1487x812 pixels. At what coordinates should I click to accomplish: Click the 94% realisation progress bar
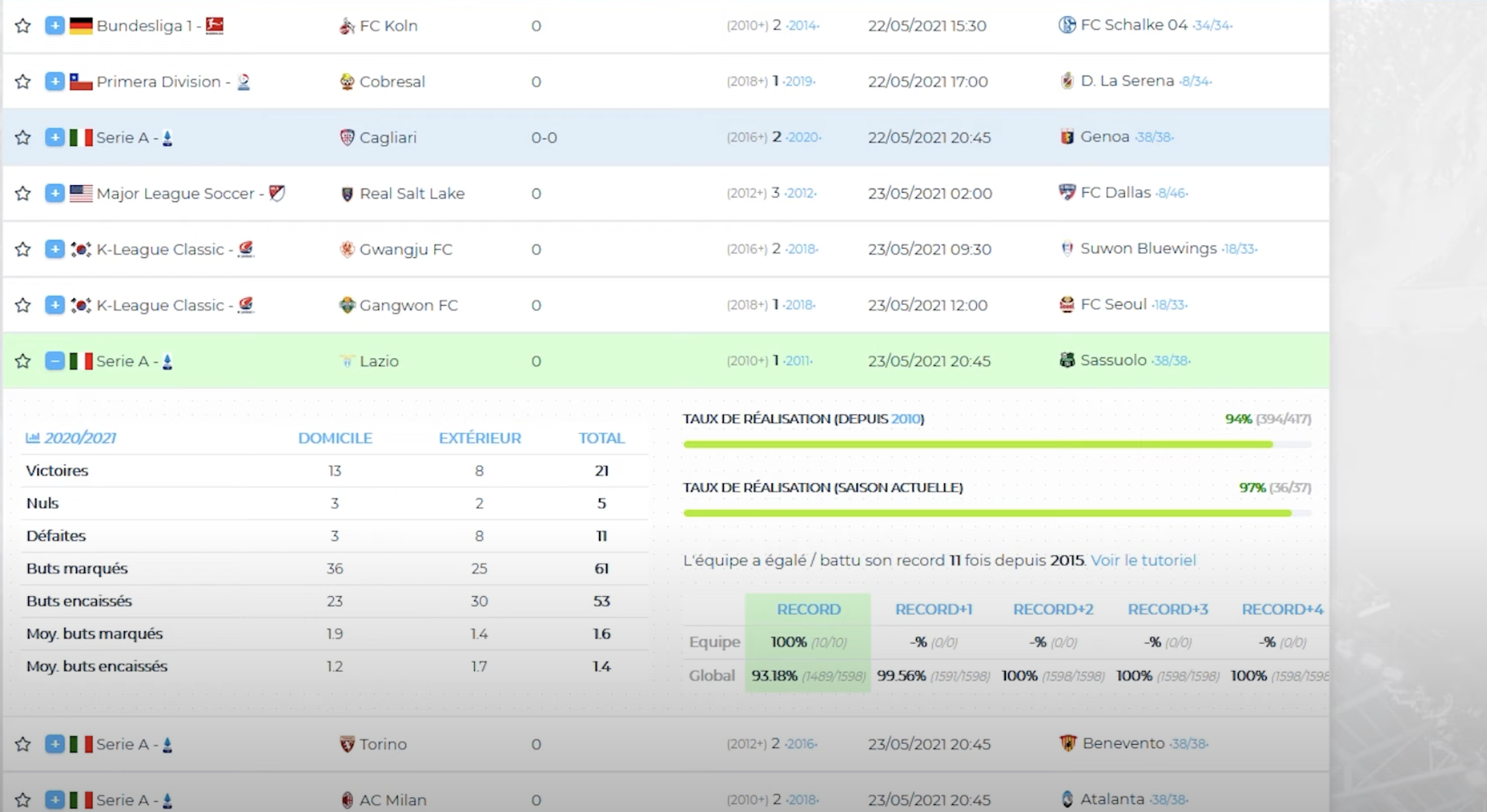click(997, 444)
